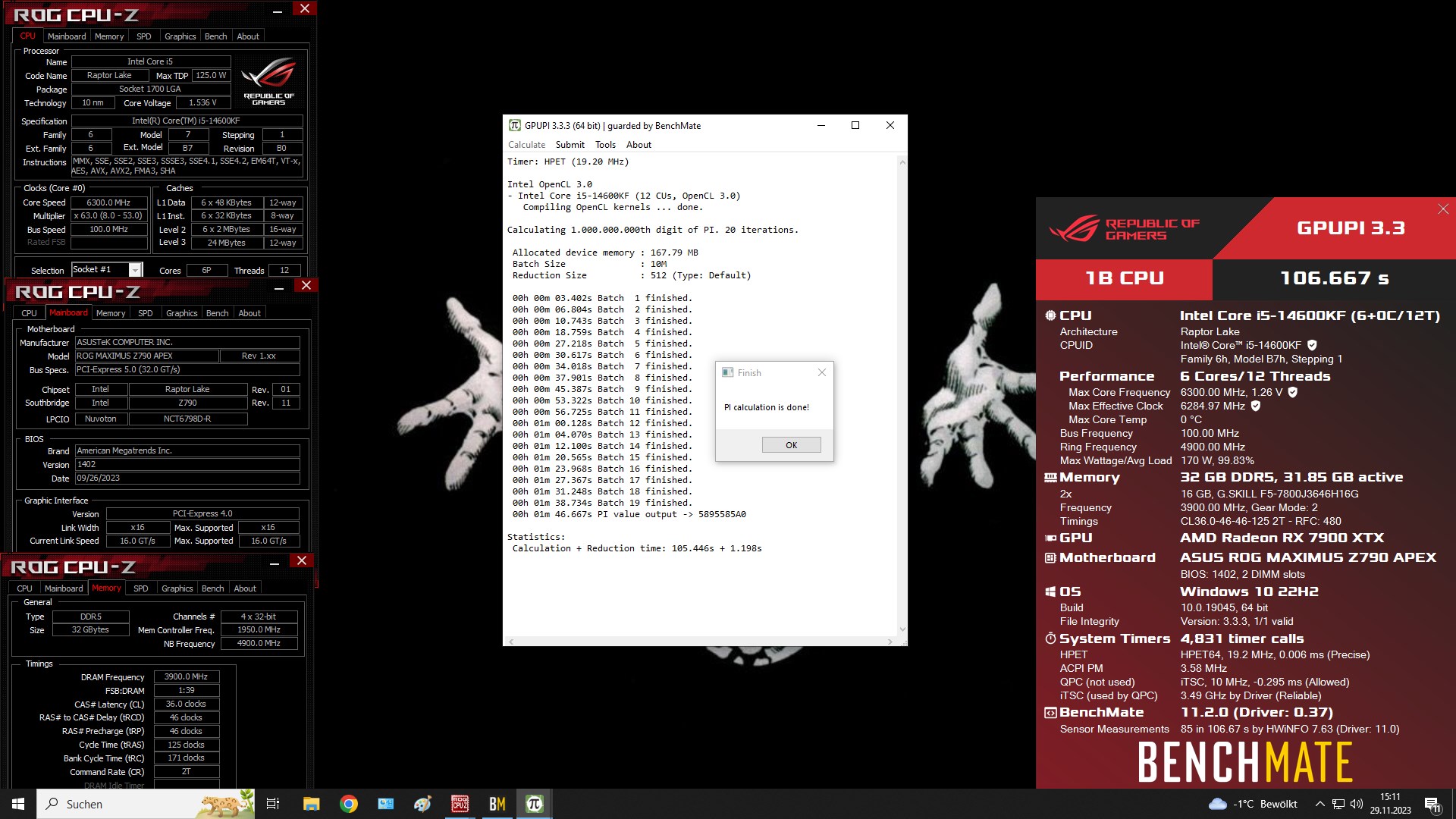This screenshot has width=1456, height=819.
Task: Open the Tools menu in GPUPI
Action: tap(605, 145)
